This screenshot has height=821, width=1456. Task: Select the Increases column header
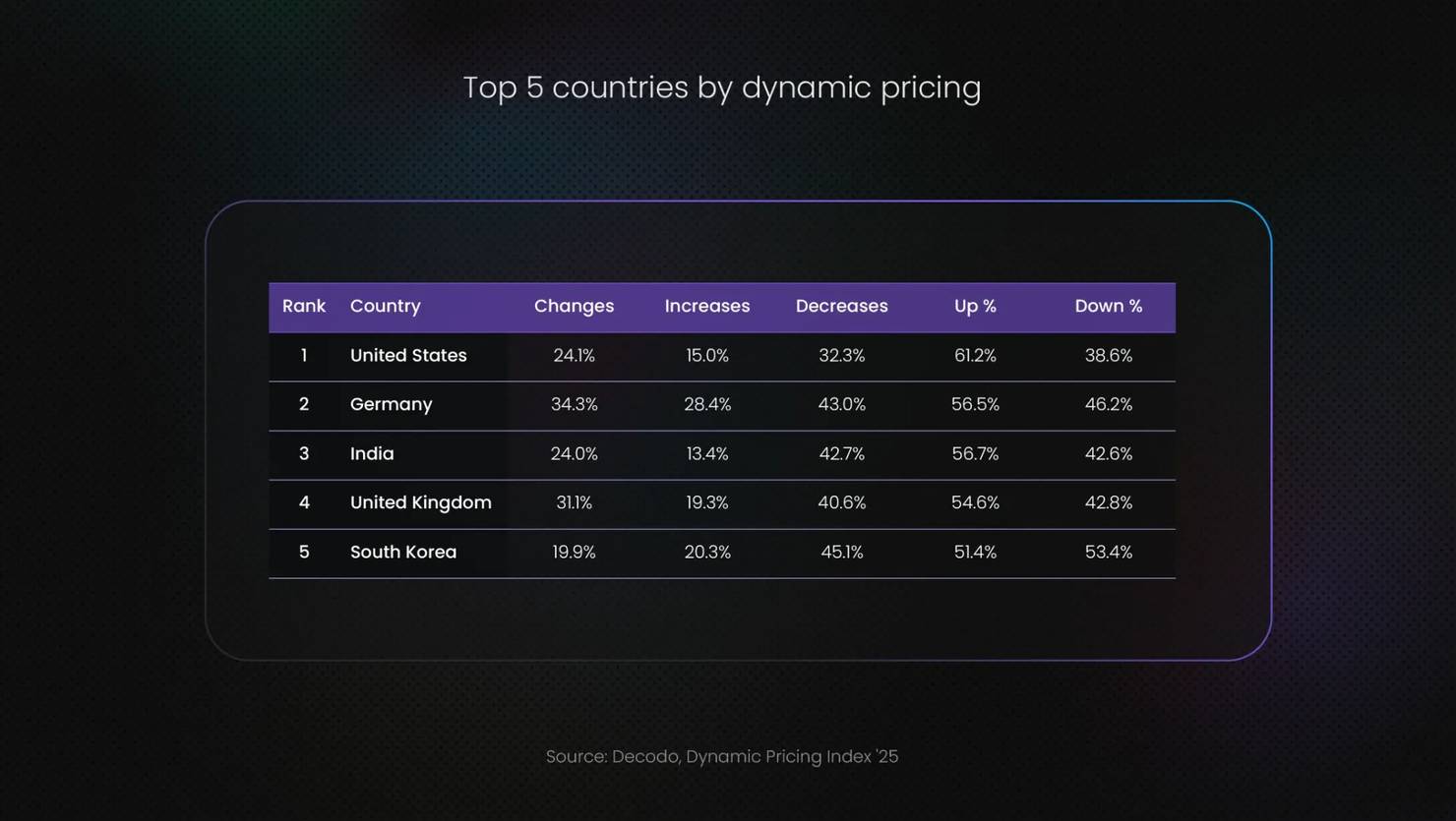pos(706,306)
